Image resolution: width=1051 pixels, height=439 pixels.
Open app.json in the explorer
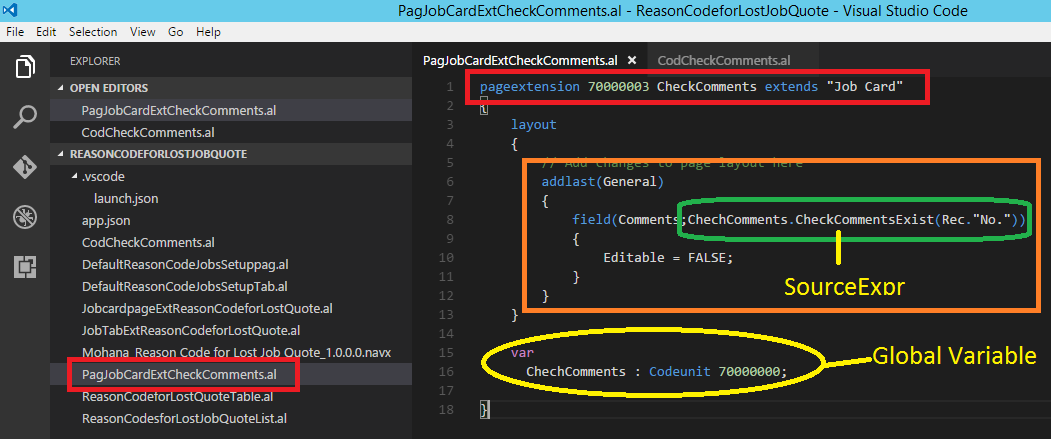106,220
